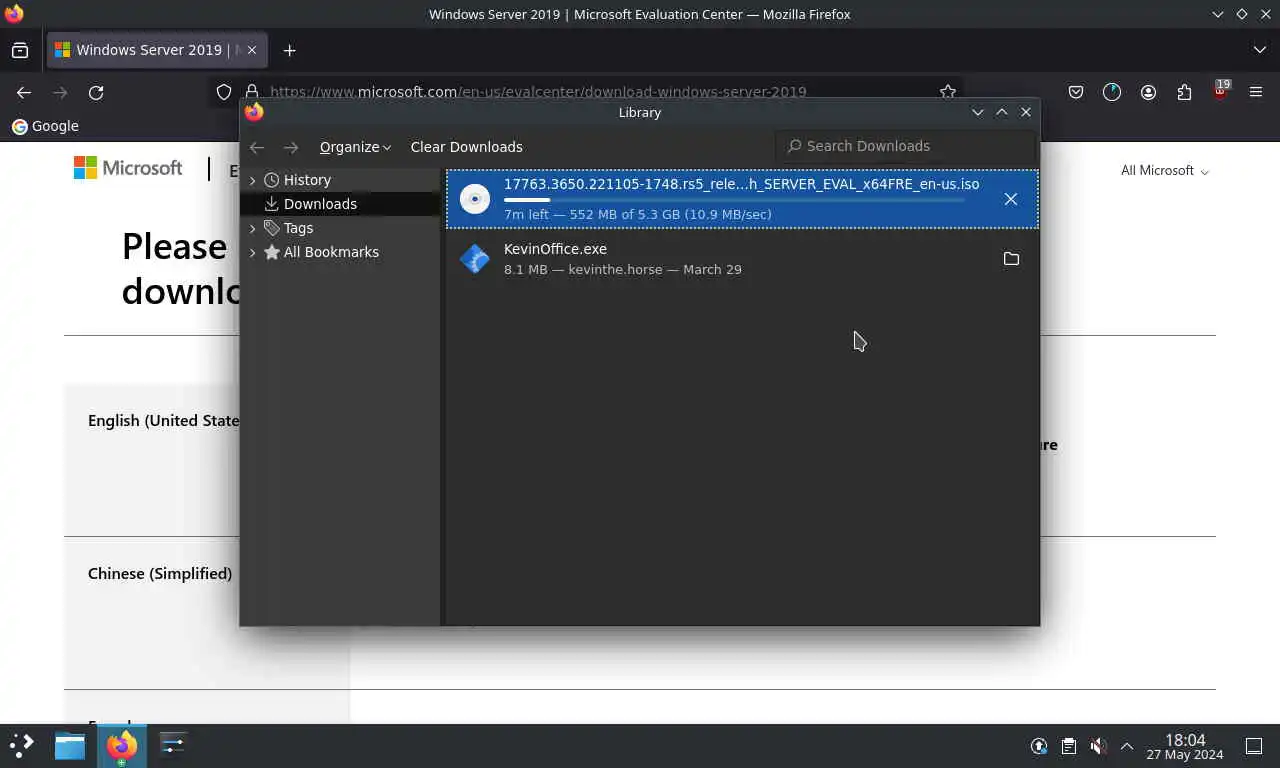Open the Organize dropdown menu
The image size is (1280, 768).
(x=355, y=147)
